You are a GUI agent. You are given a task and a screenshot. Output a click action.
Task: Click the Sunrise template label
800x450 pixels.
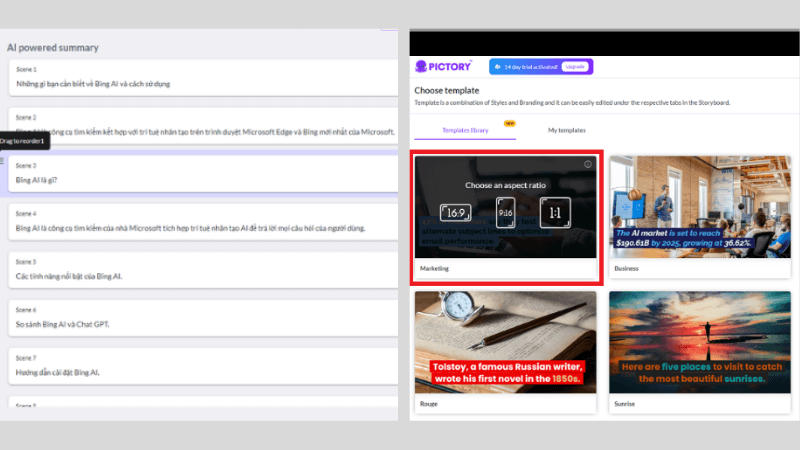pyautogui.click(x=624, y=404)
